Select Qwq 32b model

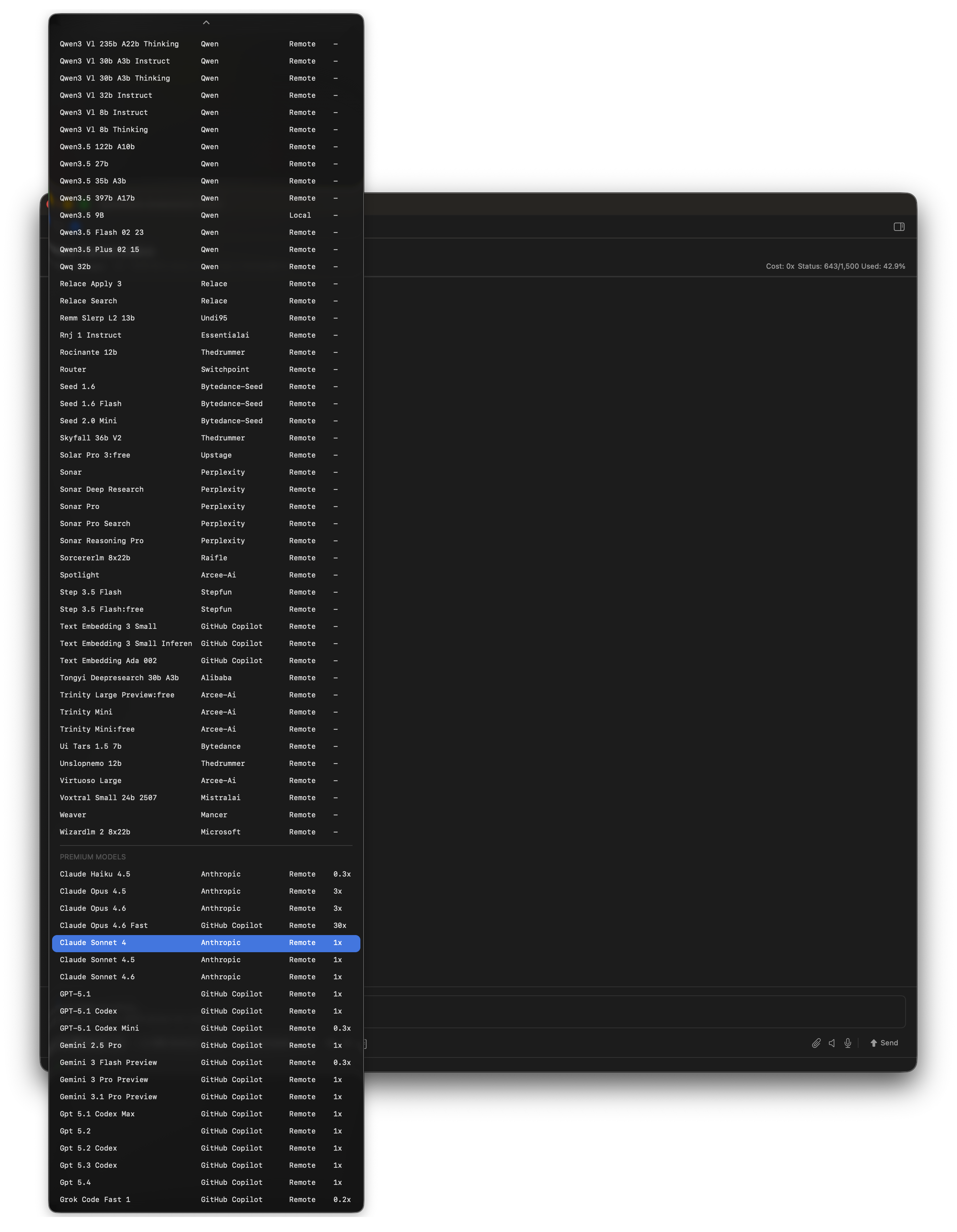(x=206, y=267)
